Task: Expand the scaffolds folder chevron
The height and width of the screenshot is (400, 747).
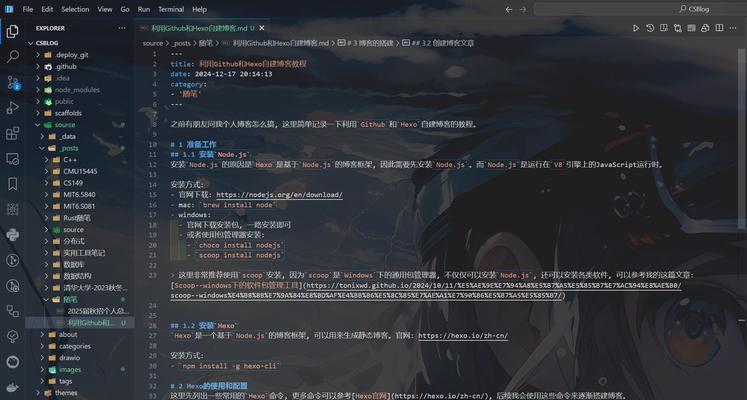Action: (x=38, y=113)
